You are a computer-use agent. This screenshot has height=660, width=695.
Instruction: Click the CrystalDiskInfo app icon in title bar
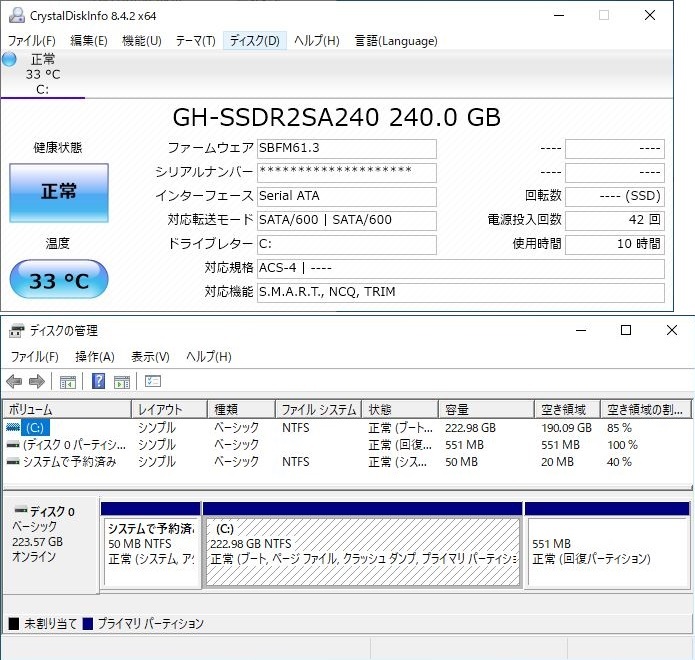tap(17, 16)
